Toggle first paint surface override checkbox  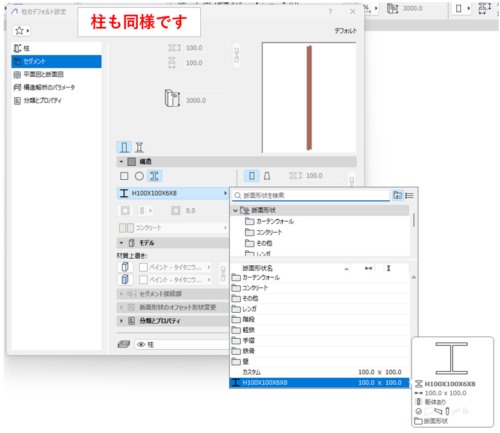[x=143, y=267]
